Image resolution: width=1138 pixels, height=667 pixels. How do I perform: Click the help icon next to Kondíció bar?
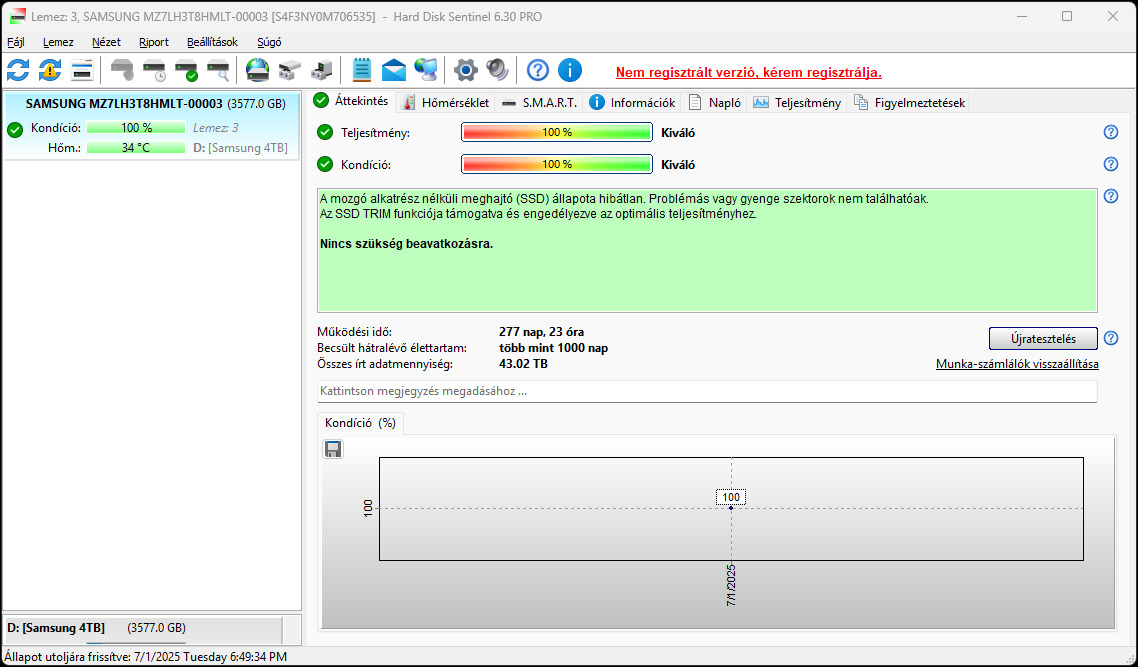(x=1110, y=164)
